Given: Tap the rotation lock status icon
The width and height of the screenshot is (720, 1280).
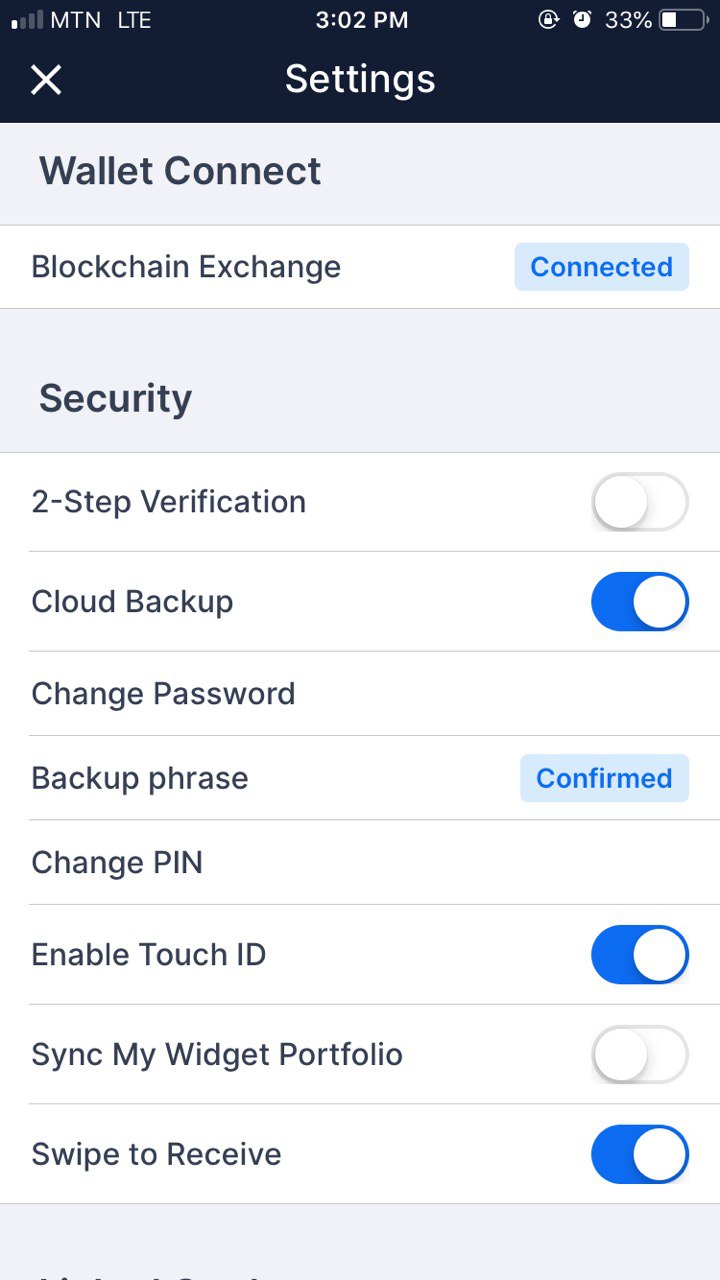Looking at the screenshot, I should coord(548,20).
